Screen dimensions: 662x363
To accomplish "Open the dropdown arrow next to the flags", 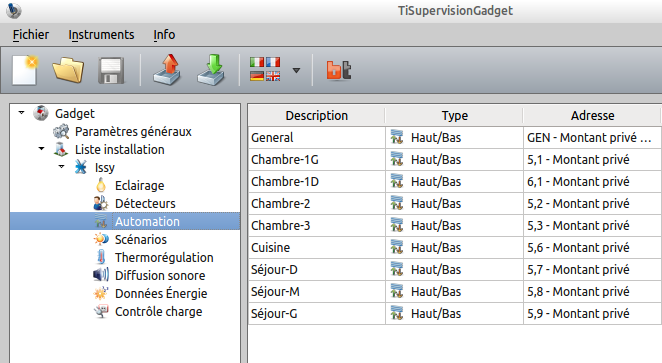I will (x=296, y=70).
